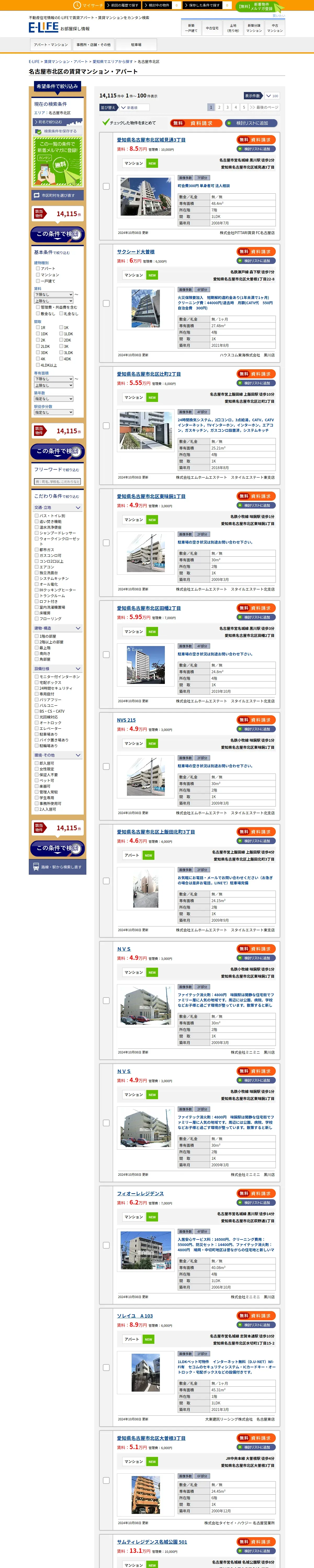314x1568 pixels.
Task: Click the フリーワード search input field
Action: point(57,481)
